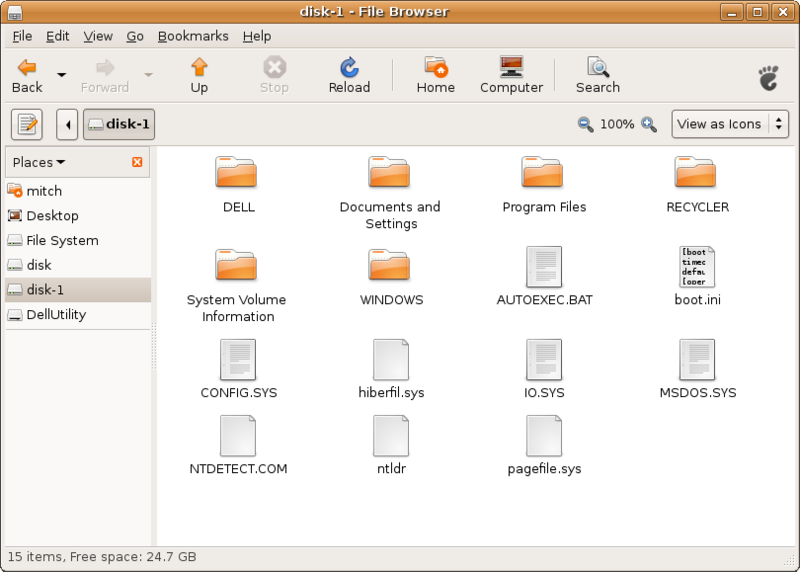Select the AUTOEXEC.BAT file icon

point(544,267)
